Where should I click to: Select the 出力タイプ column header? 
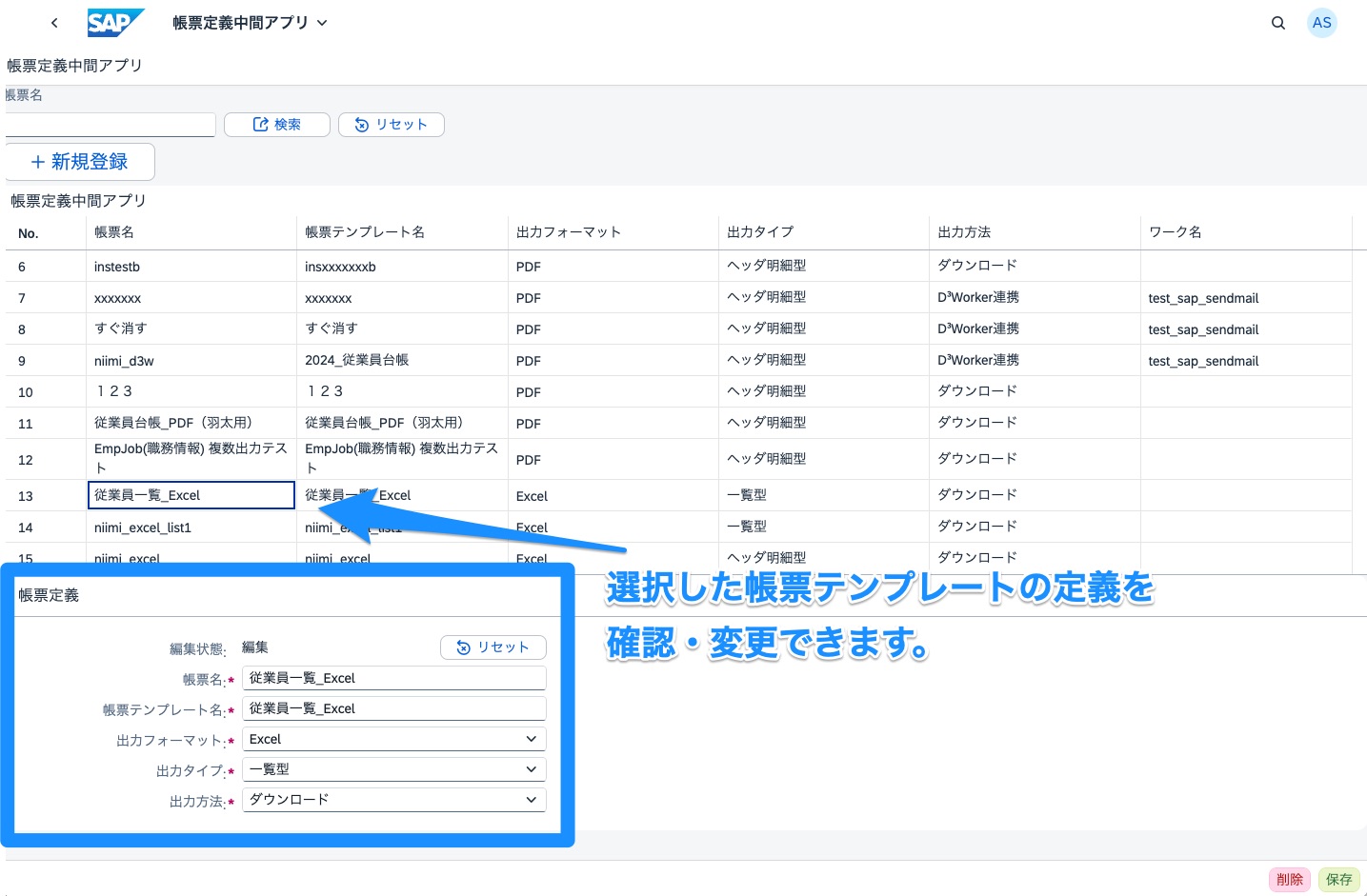tap(824, 232)
